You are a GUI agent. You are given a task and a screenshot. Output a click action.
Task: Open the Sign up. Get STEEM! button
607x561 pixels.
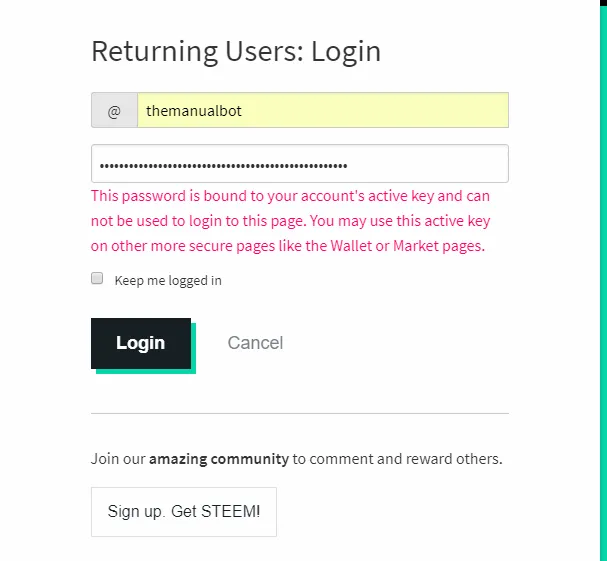tap(184, 512)
